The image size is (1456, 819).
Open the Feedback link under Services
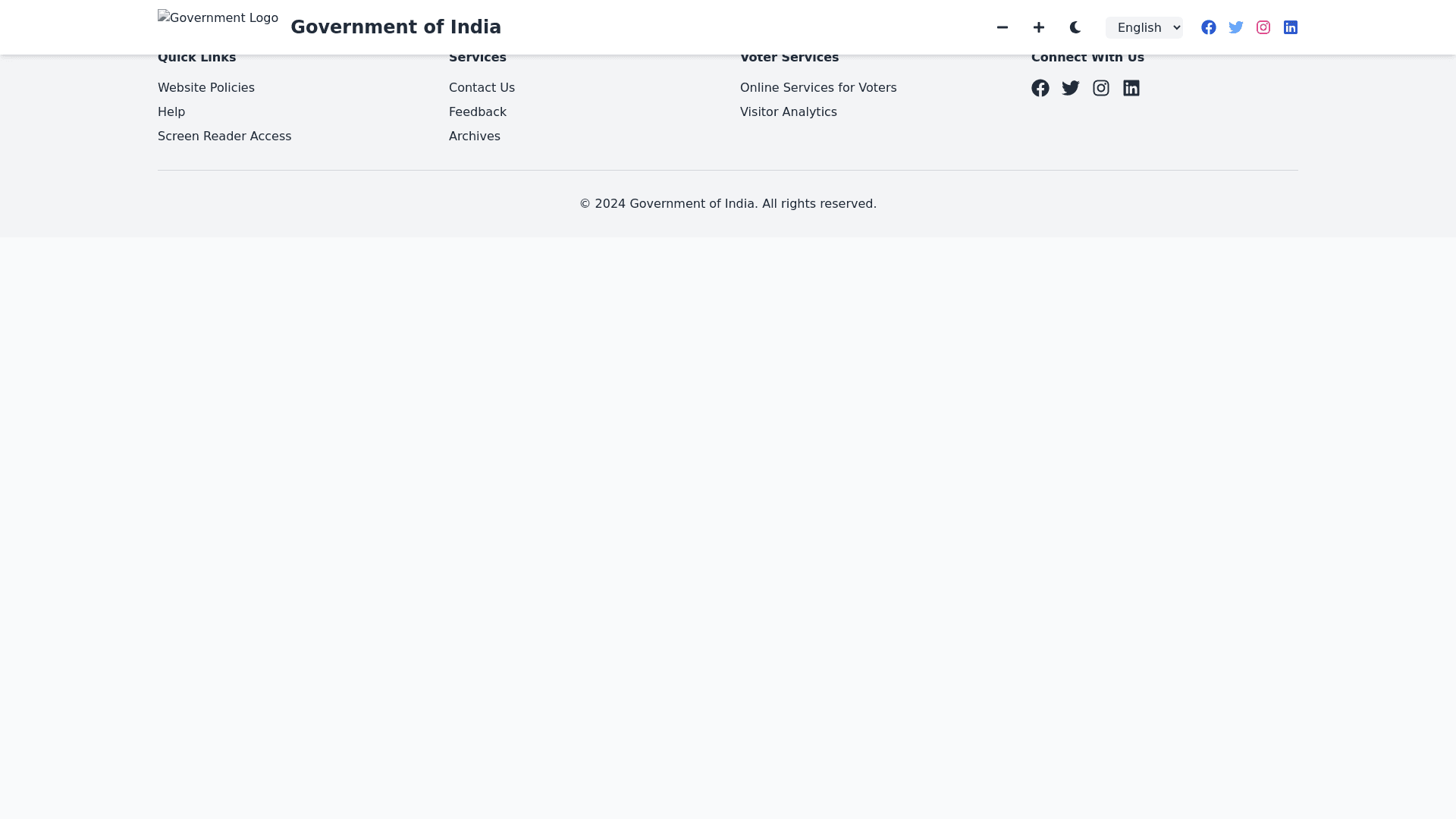point(478,112)
